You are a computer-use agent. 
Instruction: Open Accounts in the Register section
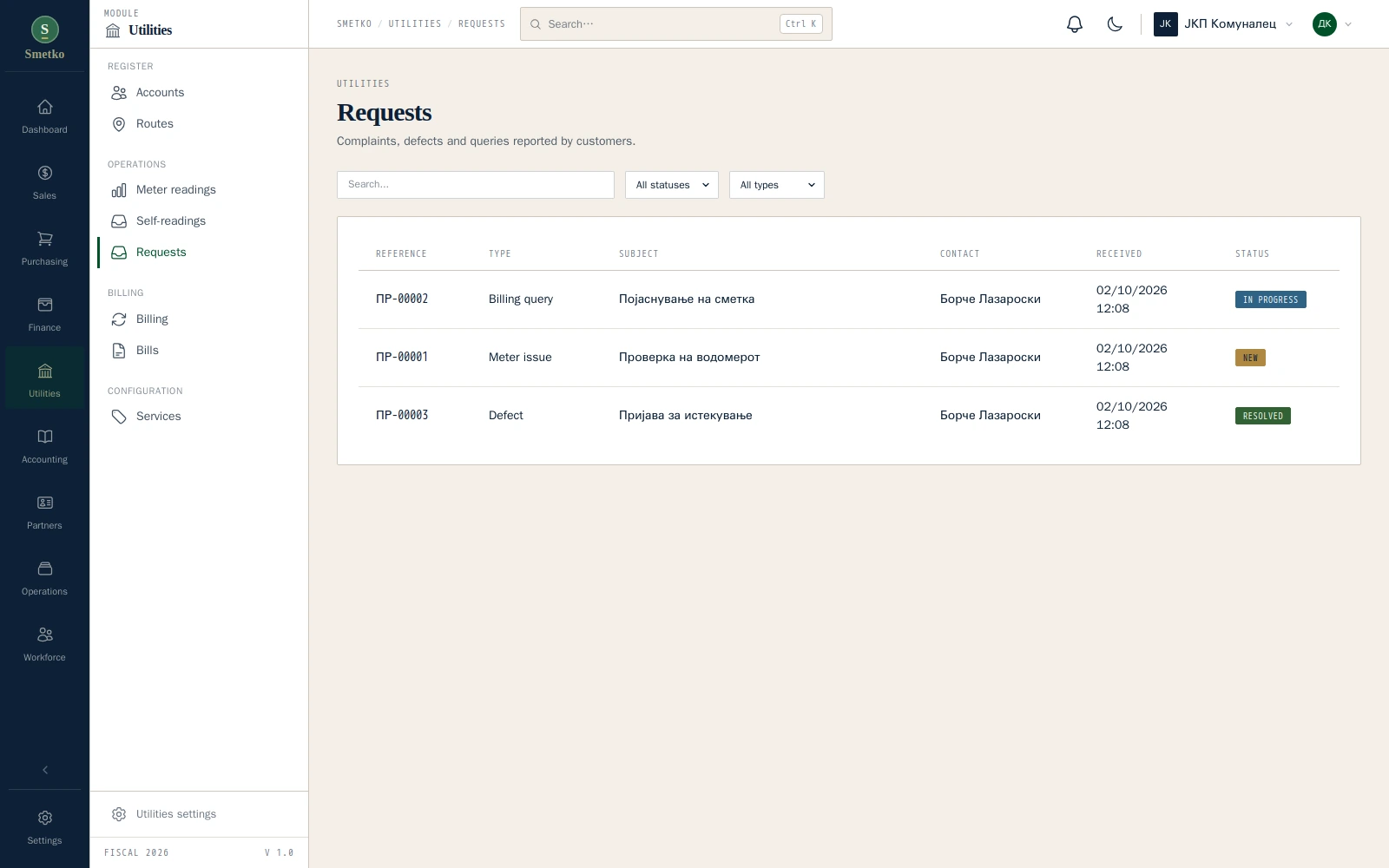(199, 93)
